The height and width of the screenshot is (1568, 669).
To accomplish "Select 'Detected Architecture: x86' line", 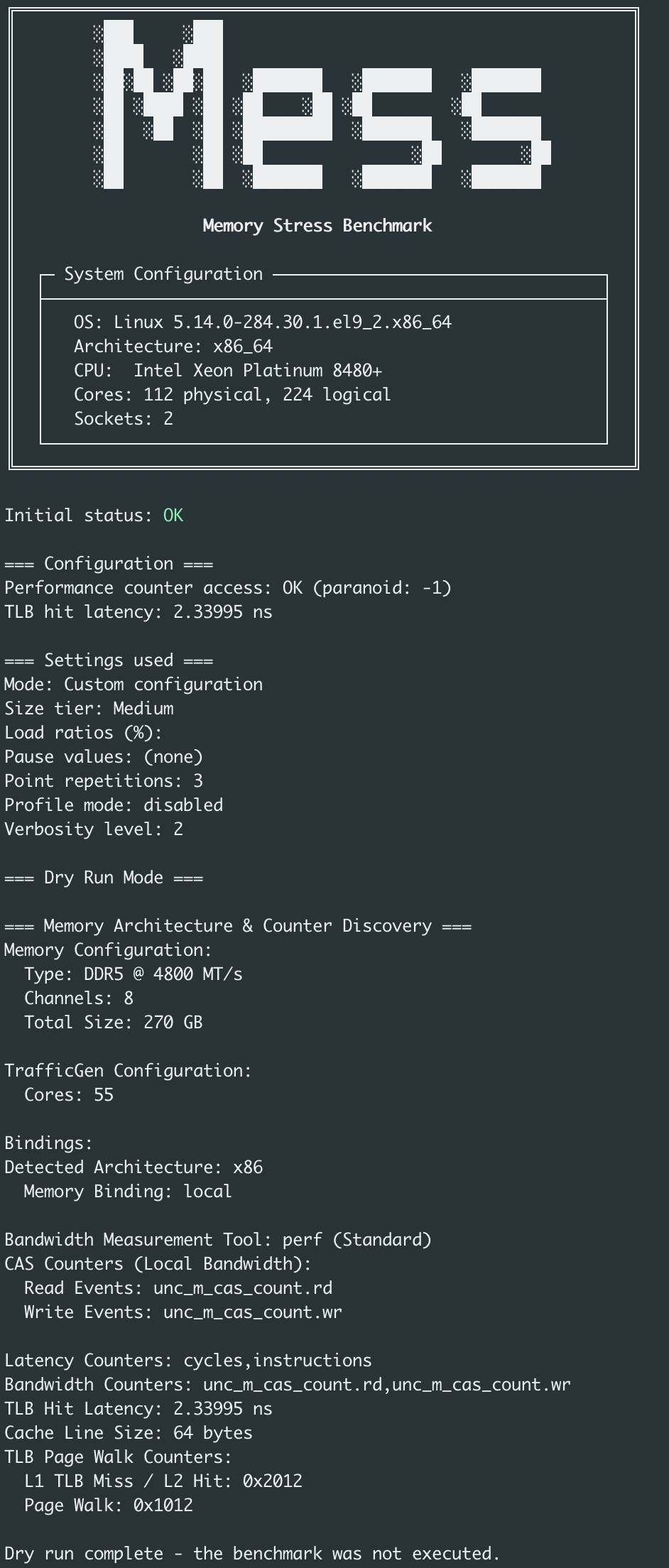I will point(134,1167).
